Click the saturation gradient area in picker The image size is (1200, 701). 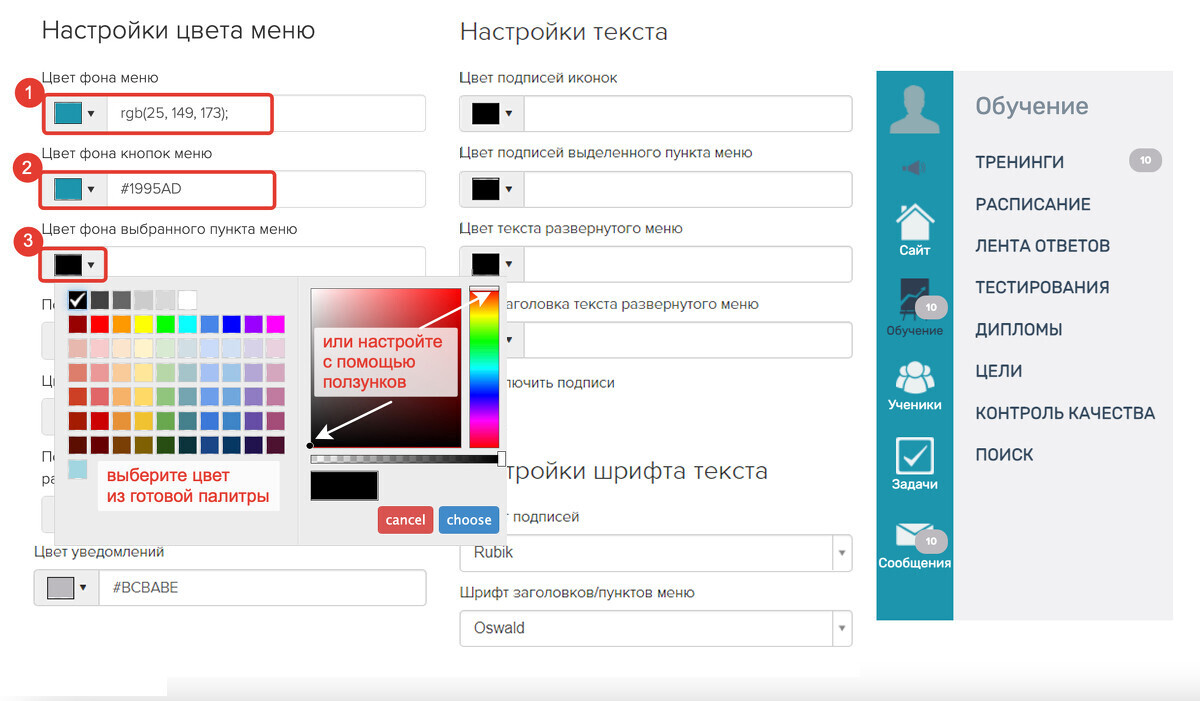pyautogui.click(x=386, y=367)
